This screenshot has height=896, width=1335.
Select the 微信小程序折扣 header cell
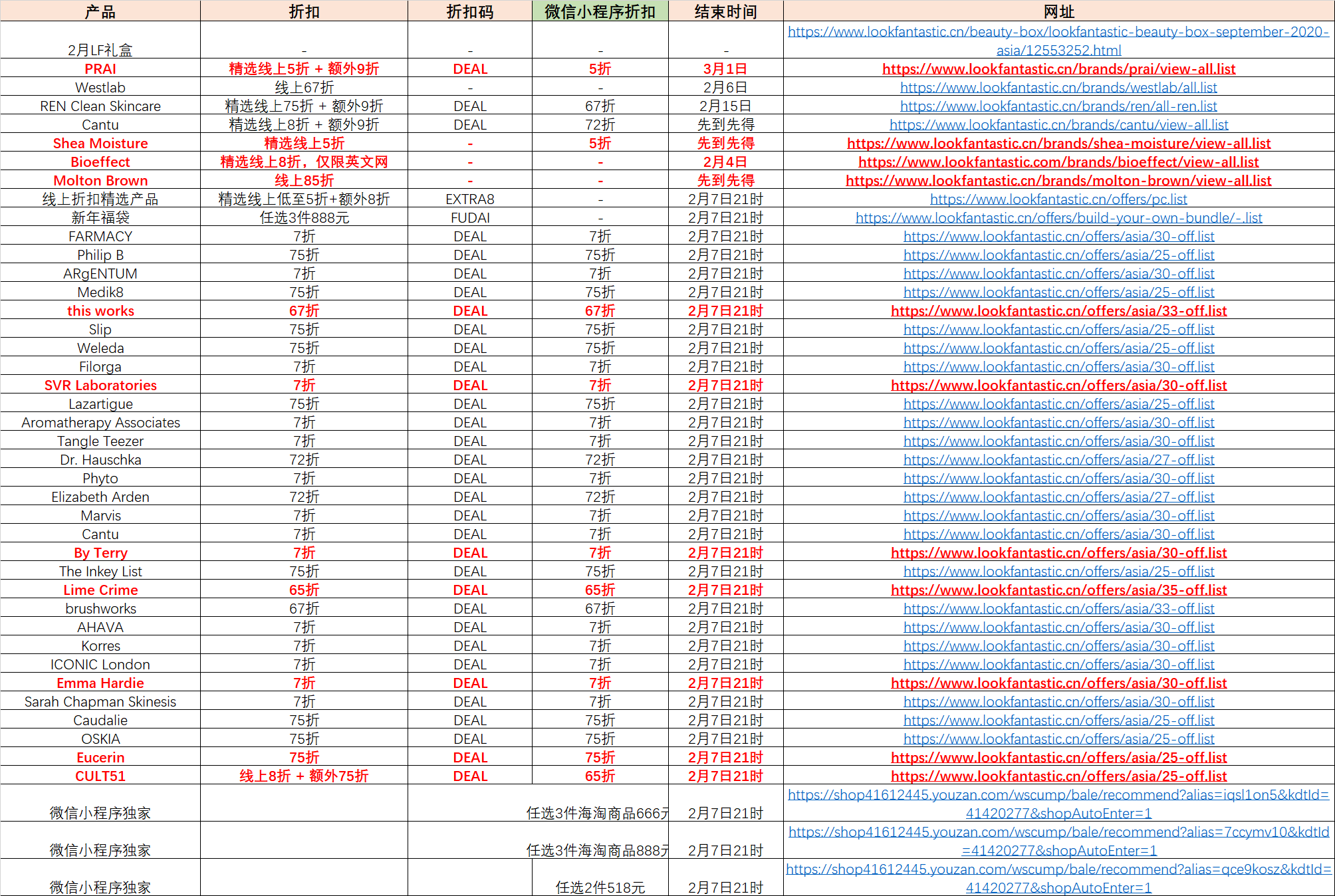(600, 11)
